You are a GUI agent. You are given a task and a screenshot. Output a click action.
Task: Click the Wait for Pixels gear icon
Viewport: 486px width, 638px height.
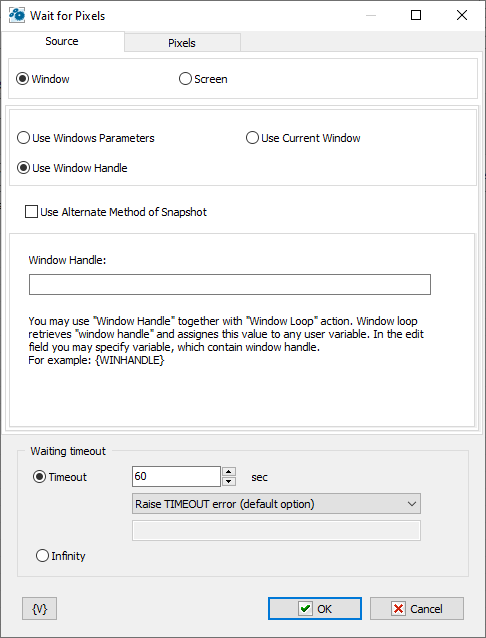17,15
